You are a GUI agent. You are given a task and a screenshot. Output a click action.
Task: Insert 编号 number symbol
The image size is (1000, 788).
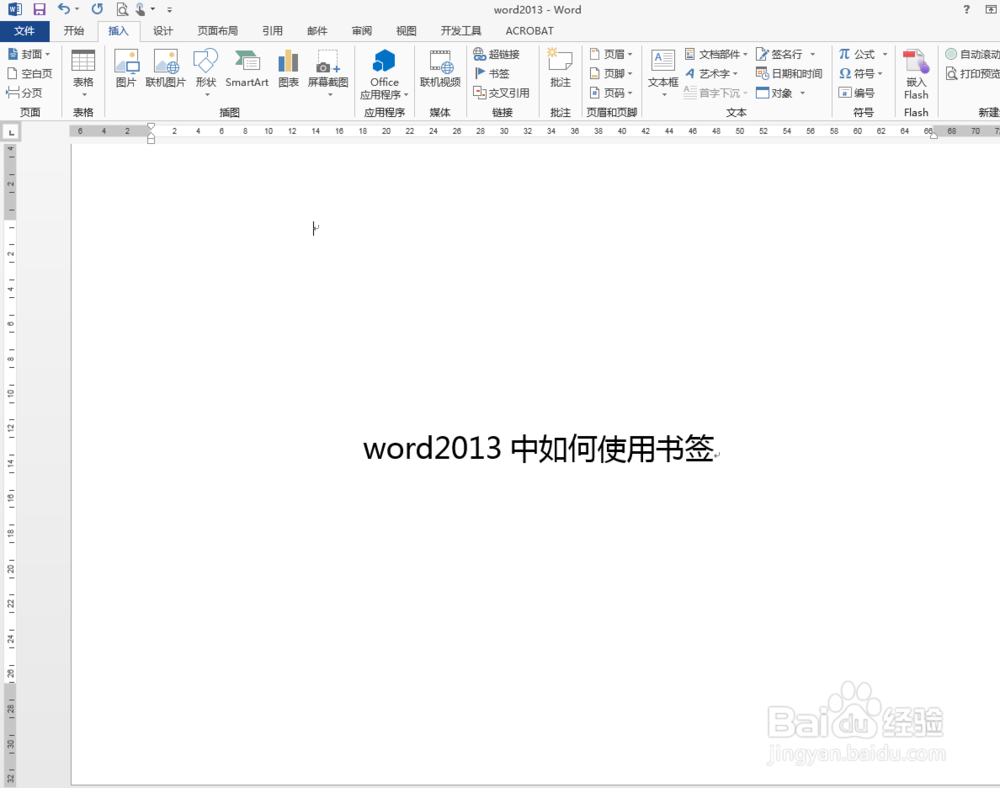click(857, 93)
